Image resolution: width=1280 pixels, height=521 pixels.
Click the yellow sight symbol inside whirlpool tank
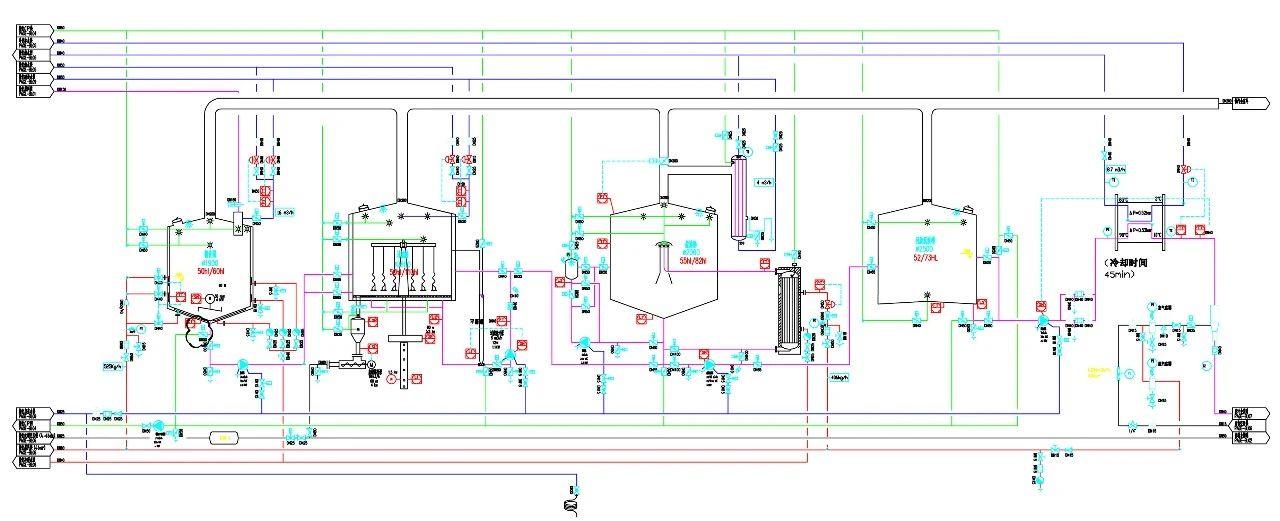pyautogui.click(x=965, y=252)
